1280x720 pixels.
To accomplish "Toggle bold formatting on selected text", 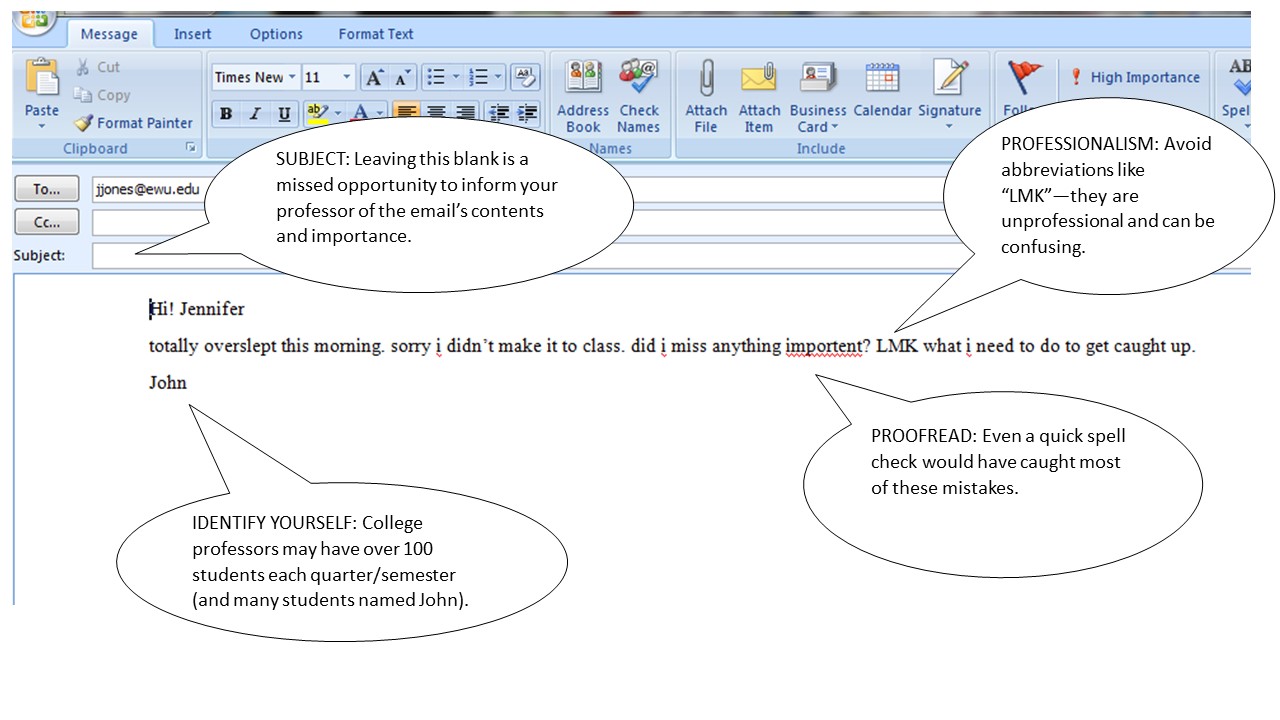I will 225,114.
